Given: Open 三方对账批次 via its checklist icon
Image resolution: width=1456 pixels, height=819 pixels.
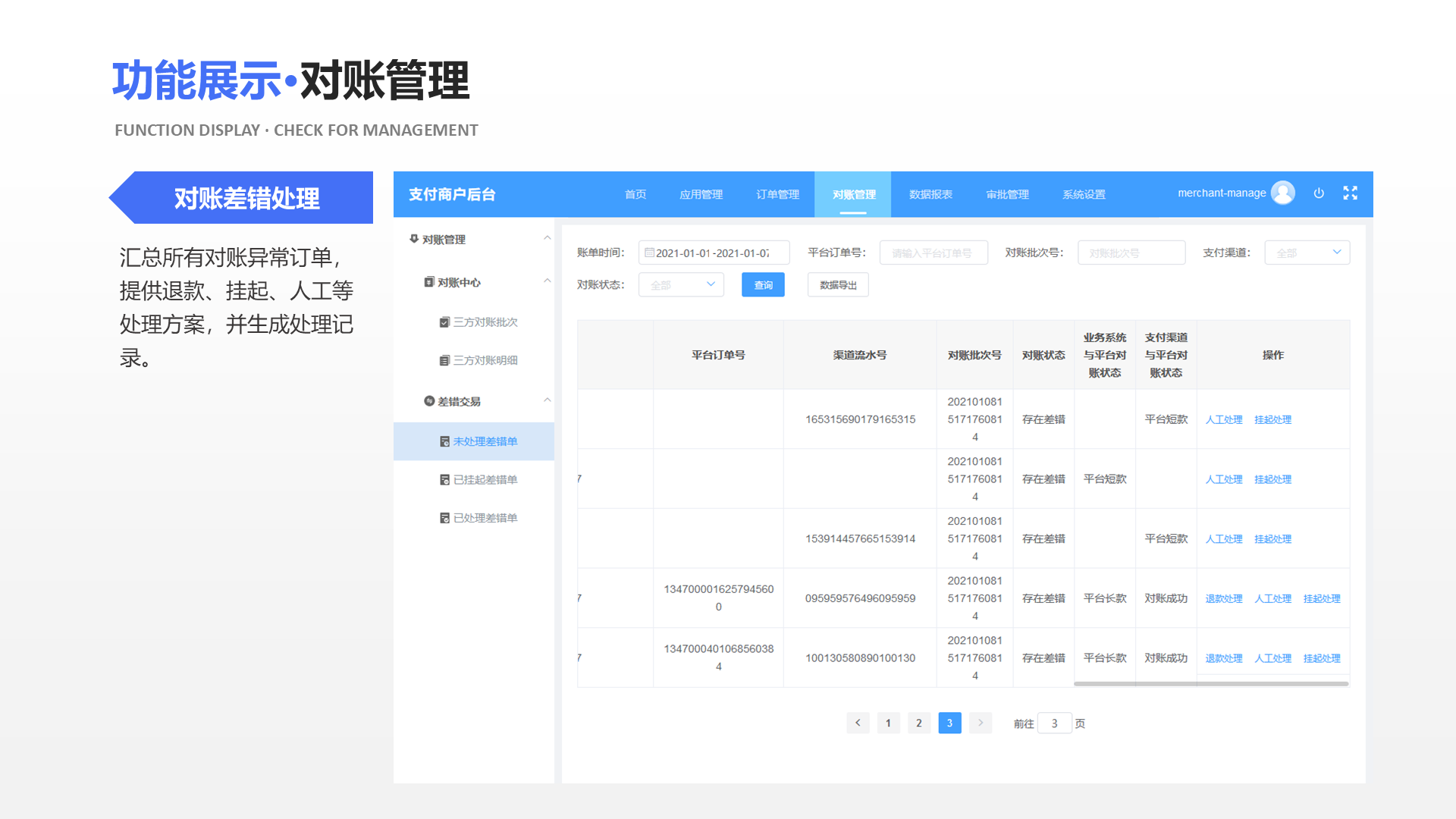Looking at the screenshot, I should [x=444, y=322].
